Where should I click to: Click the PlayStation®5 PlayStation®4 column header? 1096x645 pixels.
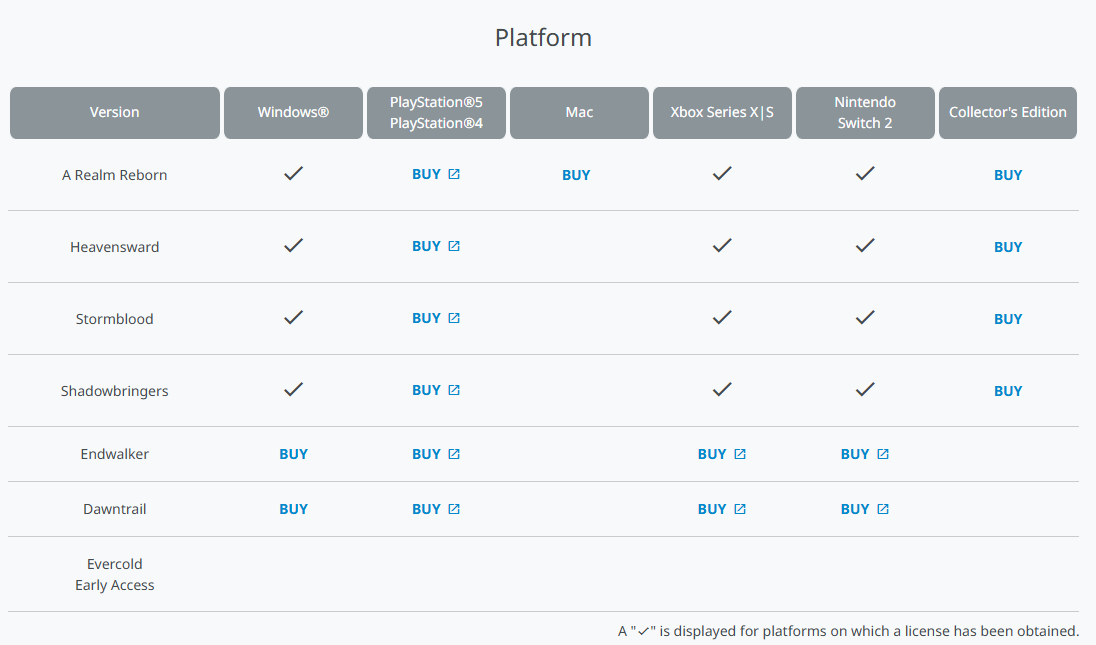tap(436, 113)
